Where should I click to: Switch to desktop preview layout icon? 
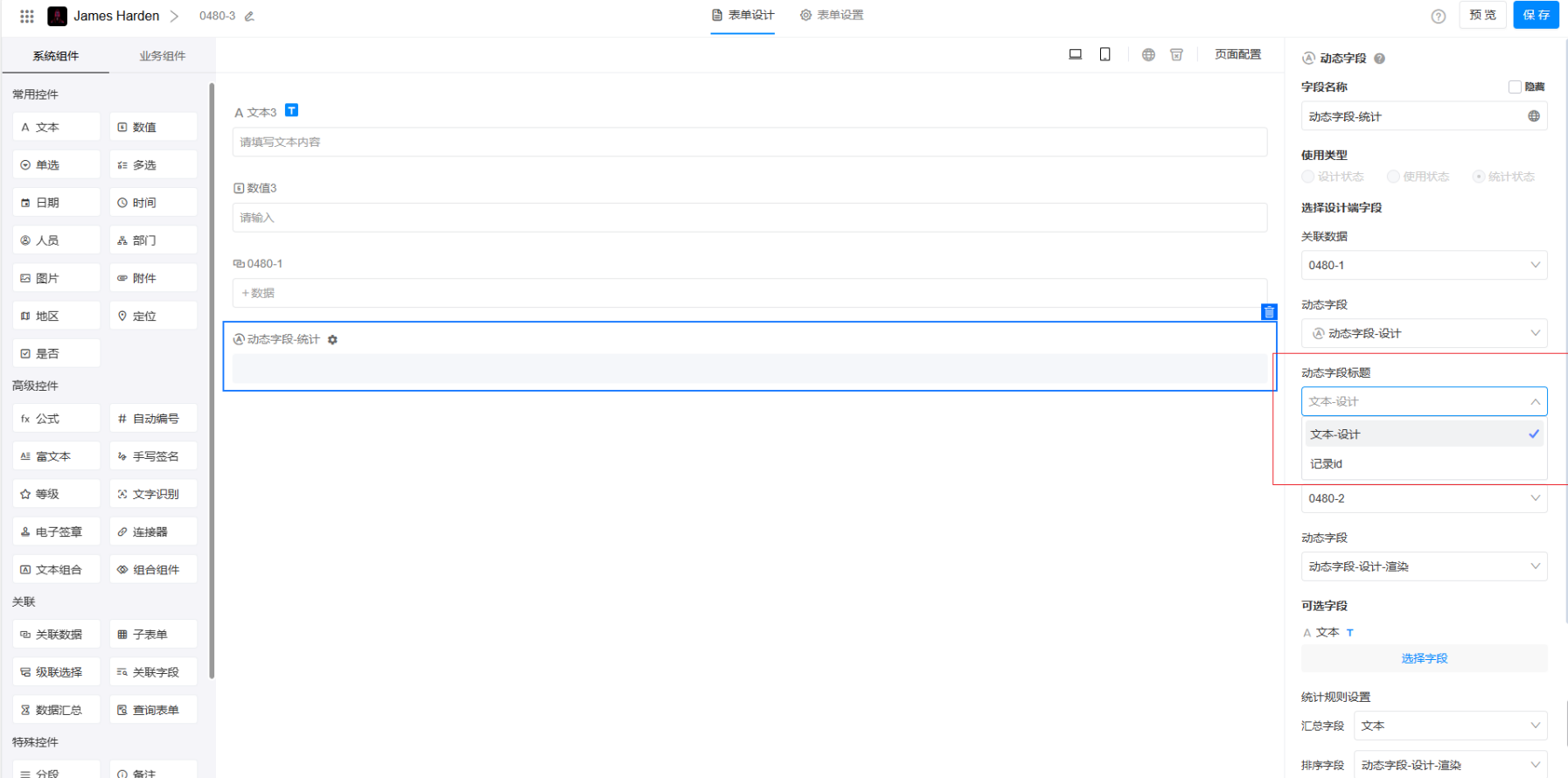[1075, 54]
